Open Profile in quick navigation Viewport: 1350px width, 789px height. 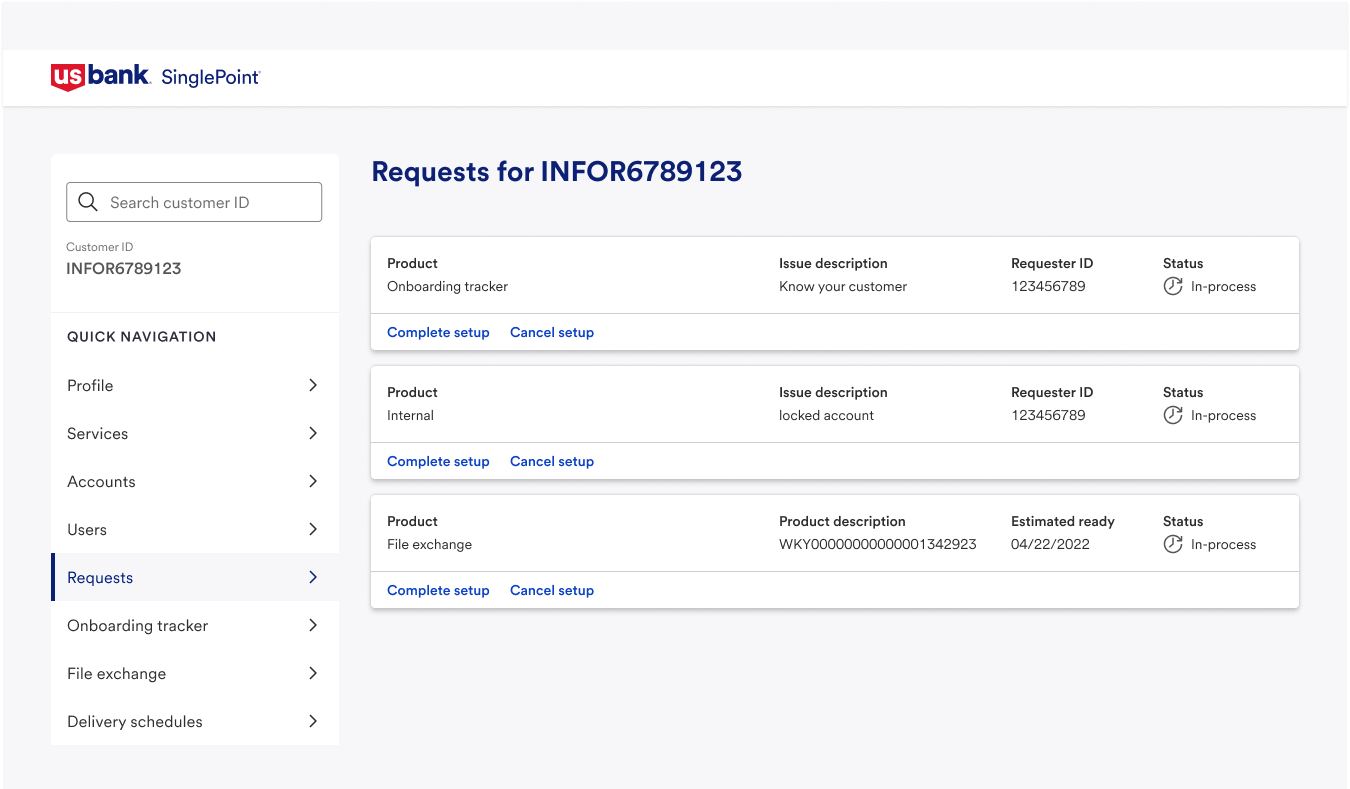coord(195,385)
